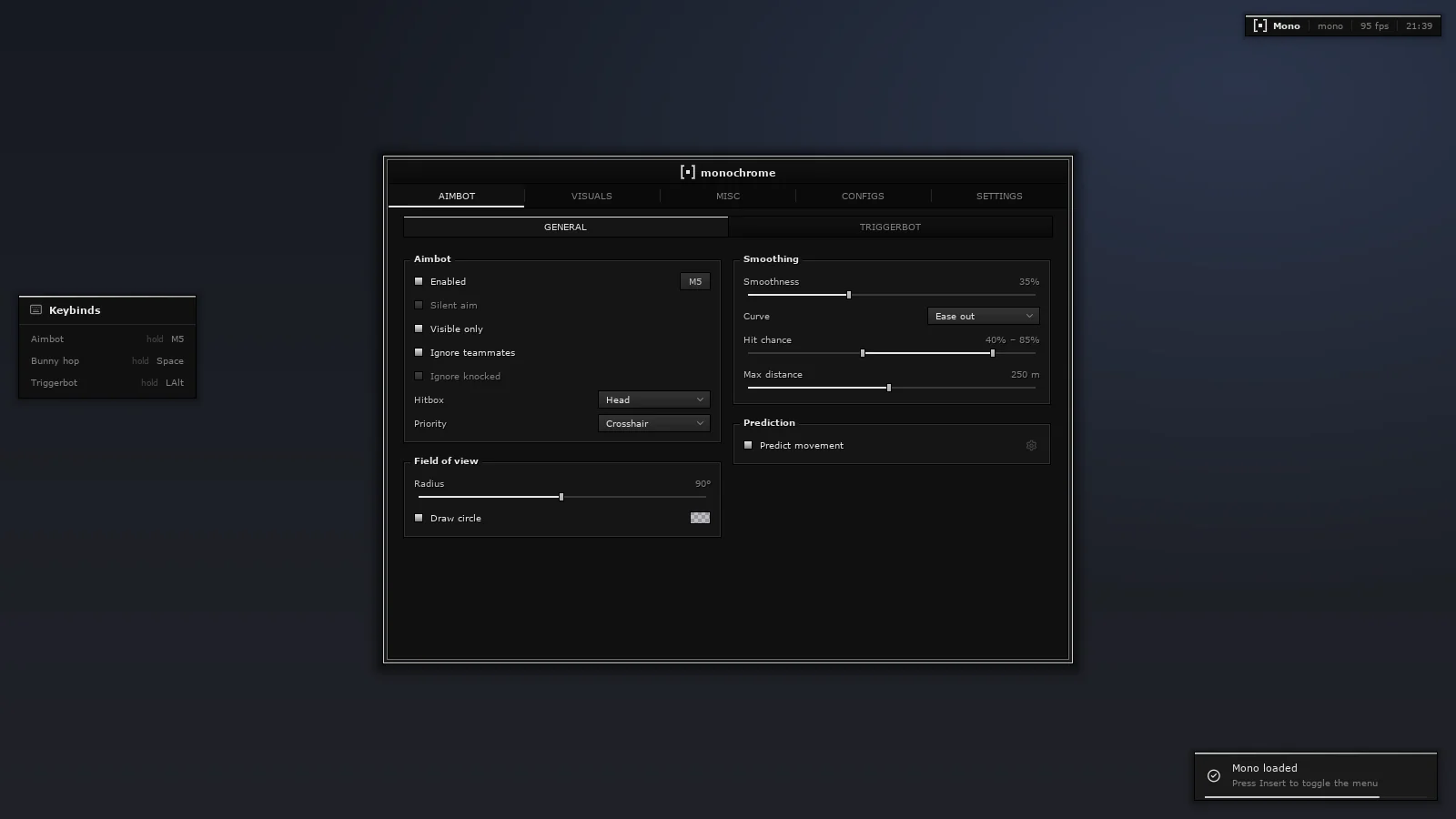Viewport: 1456px width, 819px height.
Task: Open the Priority dropdown showing Crosshair
Action: (653, 423)
